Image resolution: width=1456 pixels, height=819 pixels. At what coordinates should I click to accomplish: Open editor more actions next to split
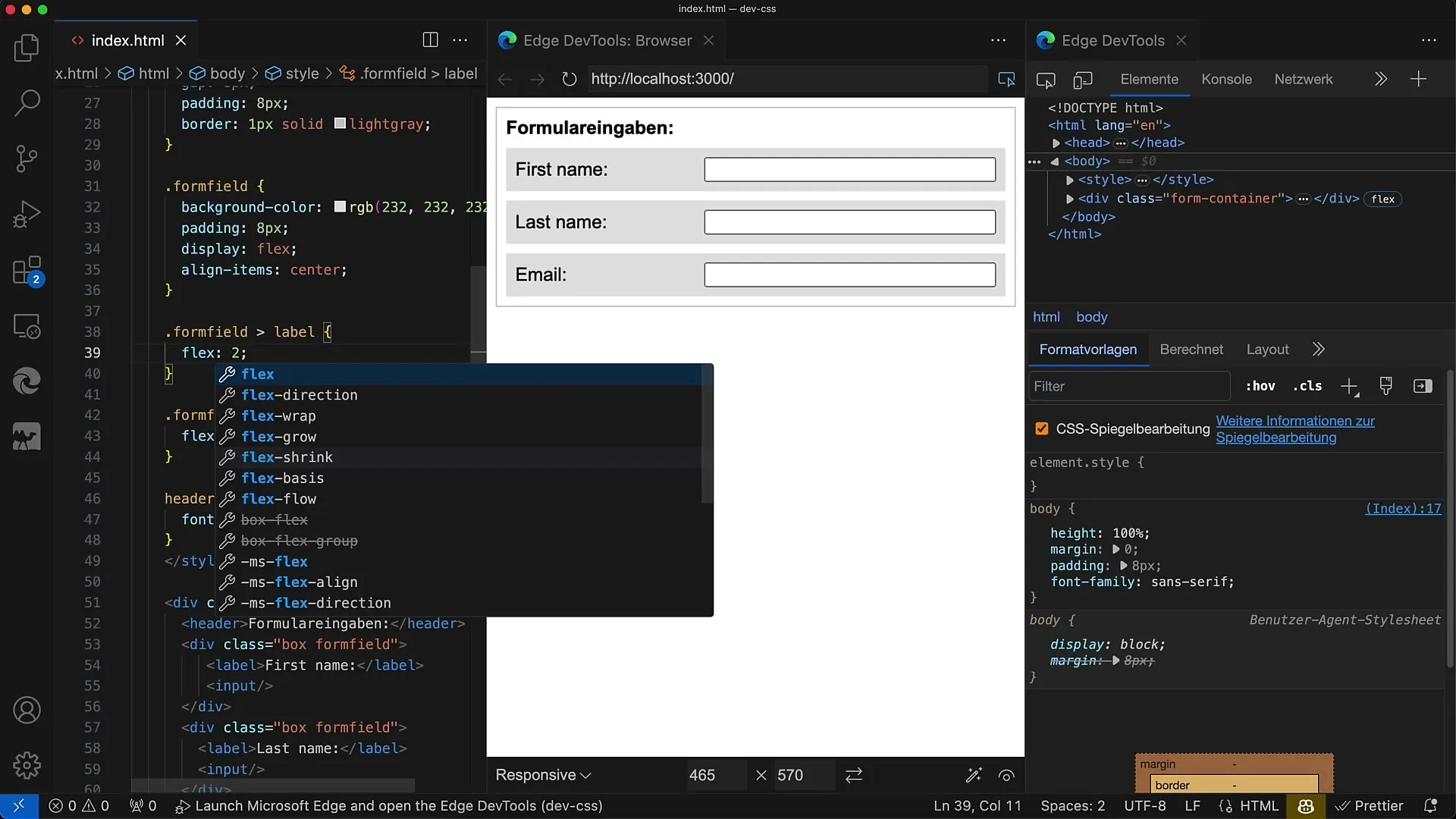(x=460, y=40)
